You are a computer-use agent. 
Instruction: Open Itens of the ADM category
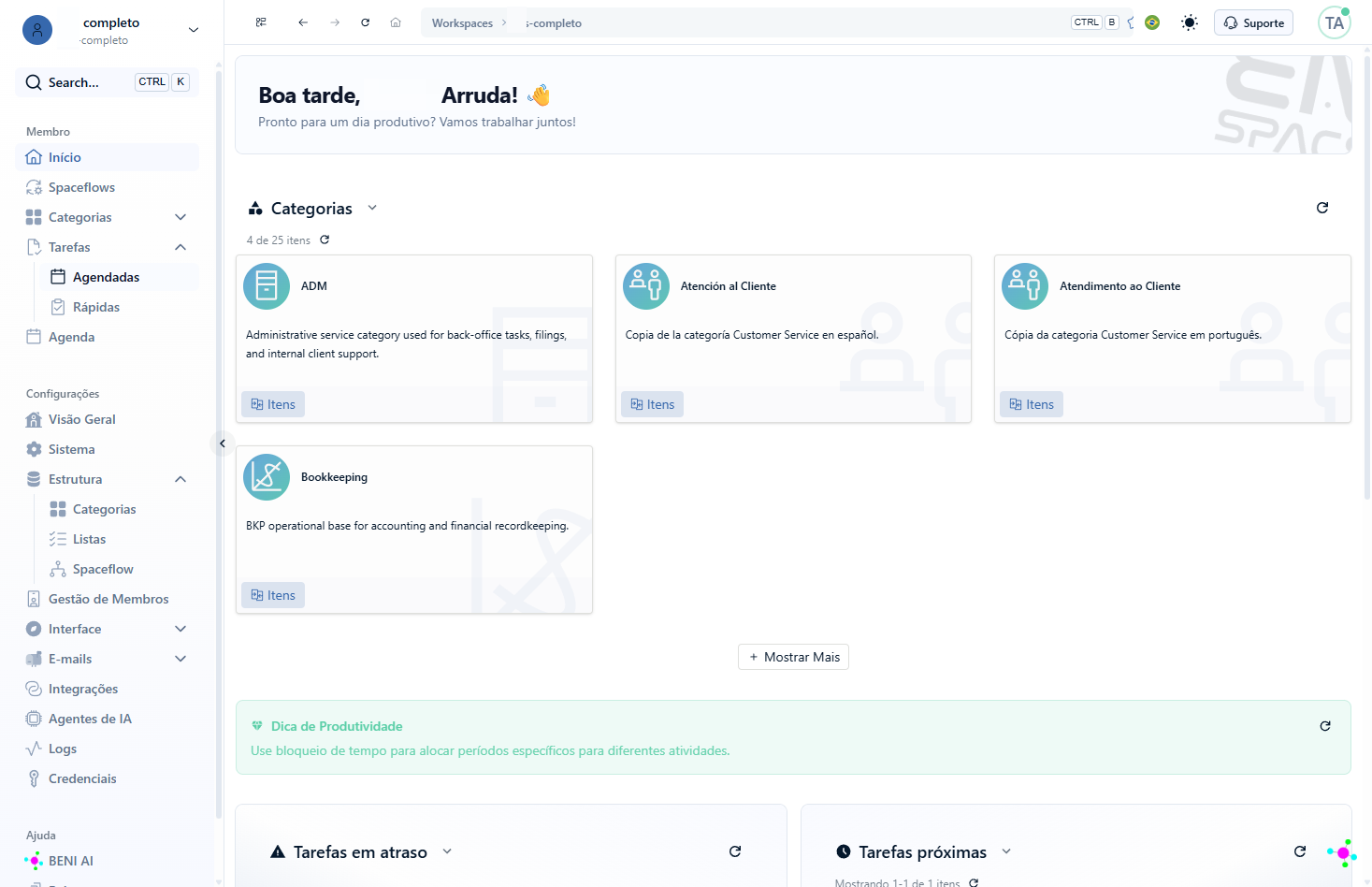click(273, 404)
